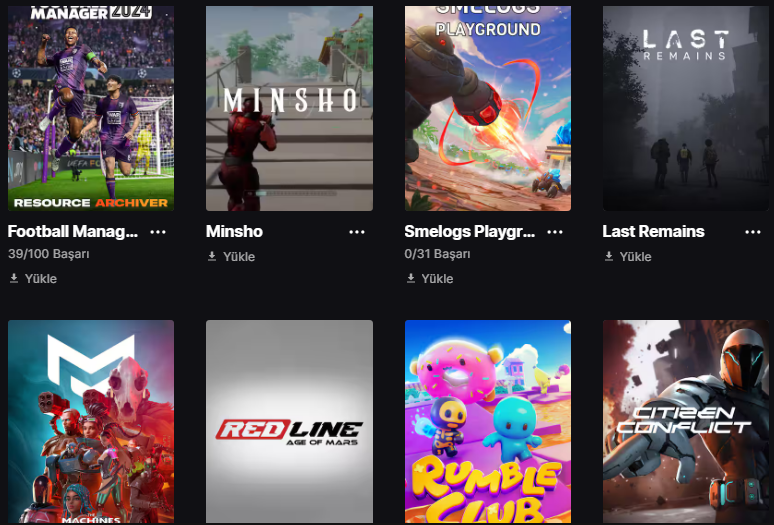Select the Rumble Club game cover

[x=488, y=422]
